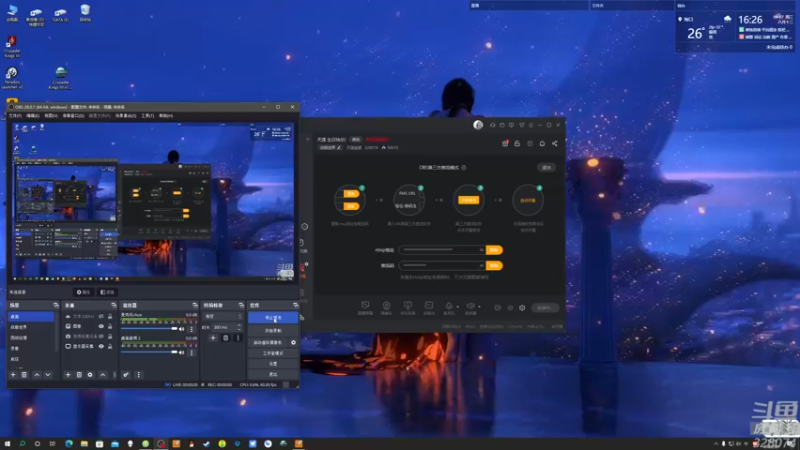Open the Scene Transitions three-dot options
The image size is (800, 450).
[x=238, y=338]
